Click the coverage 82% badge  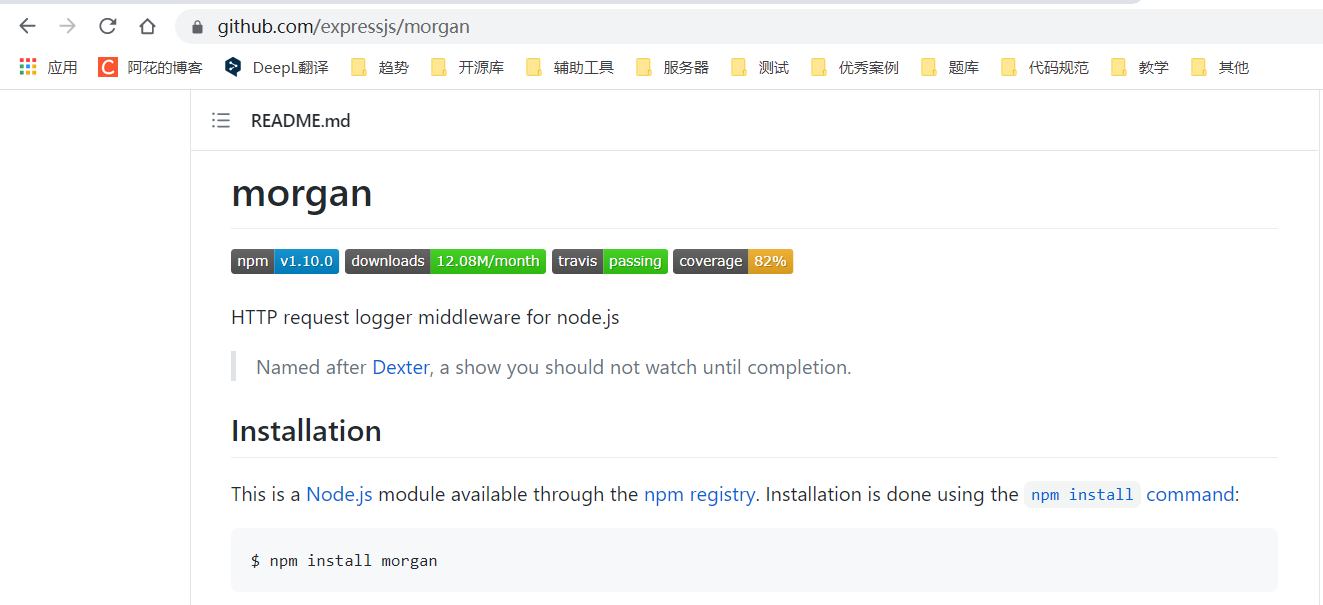[733, 261]
